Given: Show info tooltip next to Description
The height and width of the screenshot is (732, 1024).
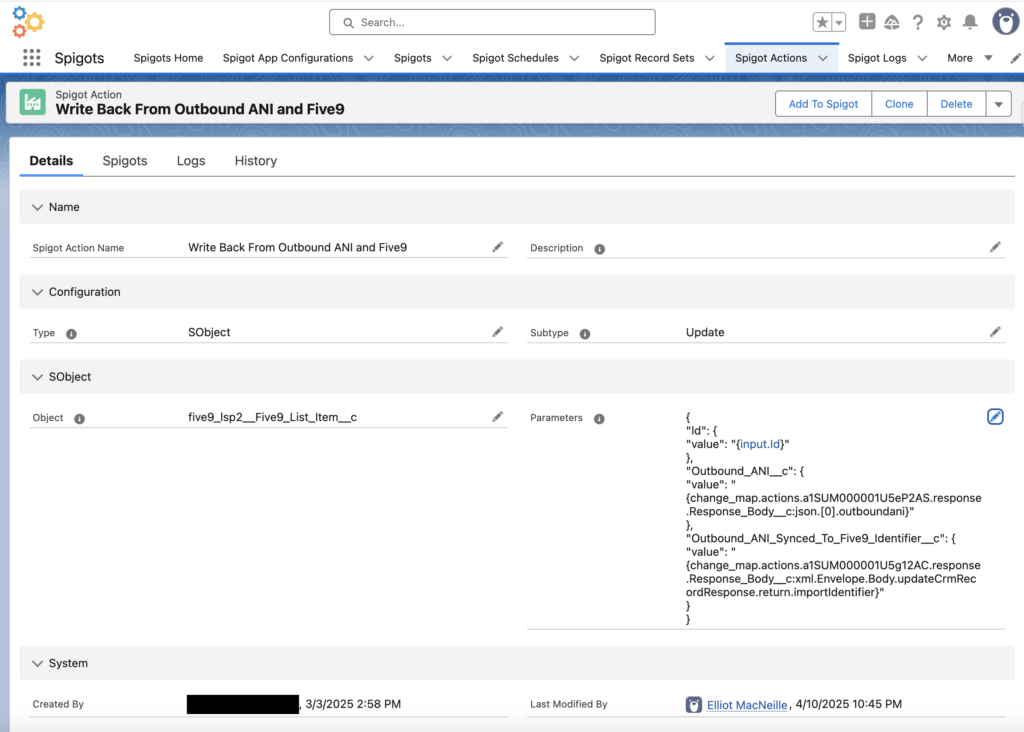Looking at the screenshot, I should 600,249.
